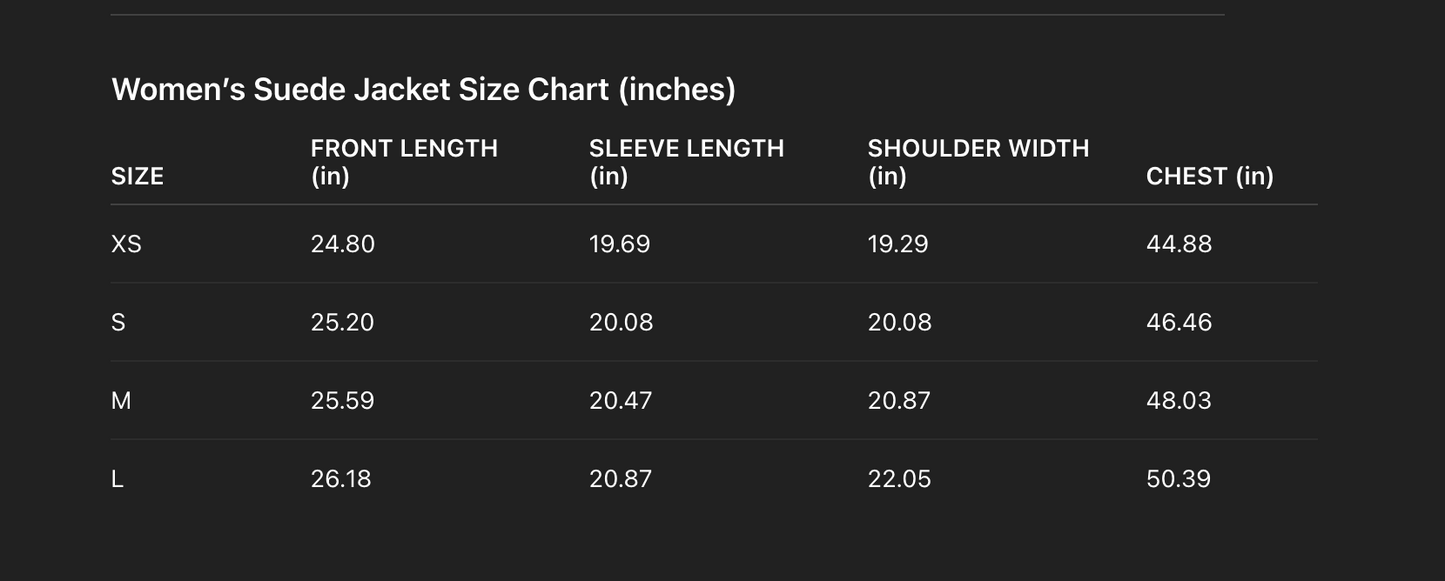Click the L shoulder width value 22.05

[x=899, y=479]
